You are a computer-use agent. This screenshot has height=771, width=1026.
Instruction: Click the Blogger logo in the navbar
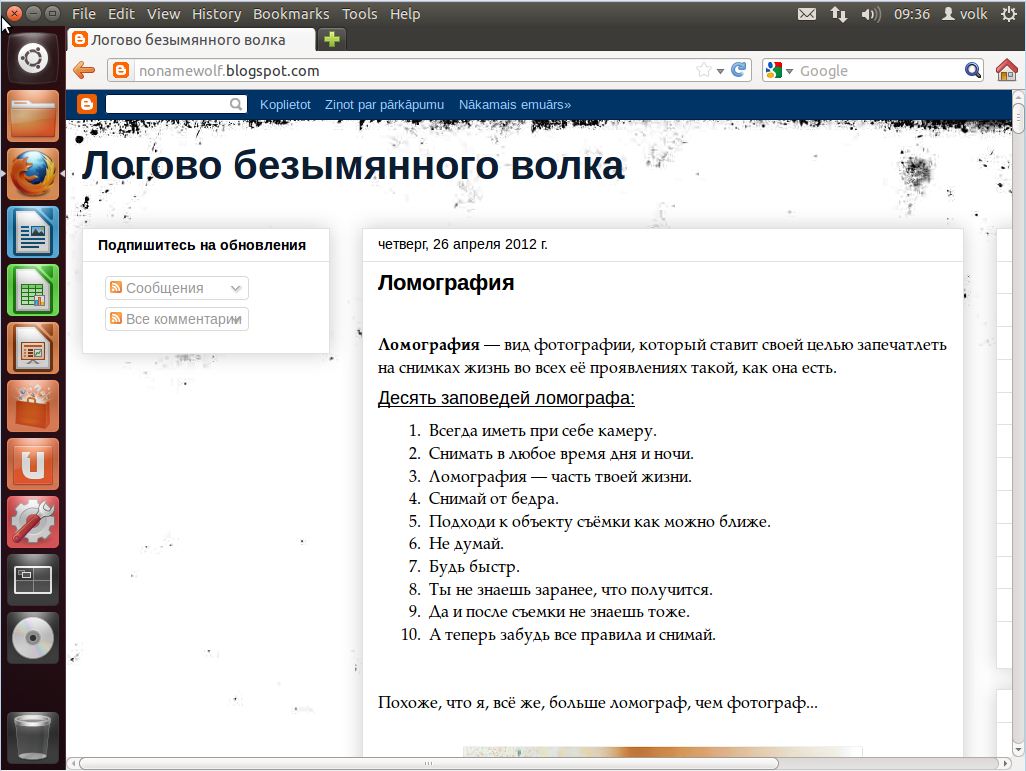[86, 104]
